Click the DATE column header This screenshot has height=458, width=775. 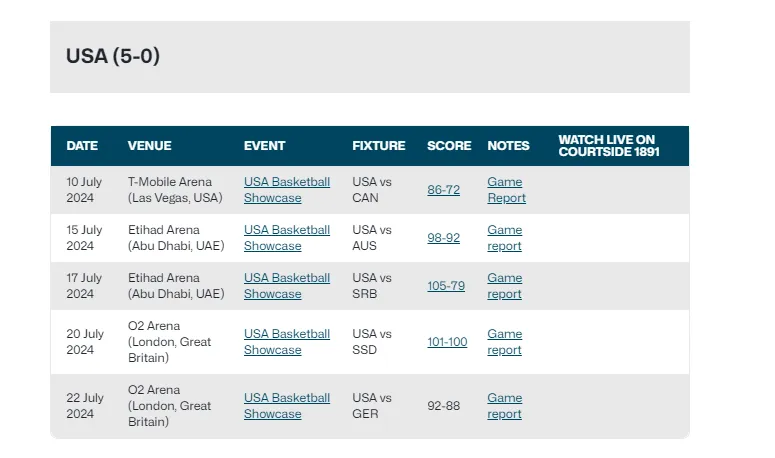click(82, 146)
